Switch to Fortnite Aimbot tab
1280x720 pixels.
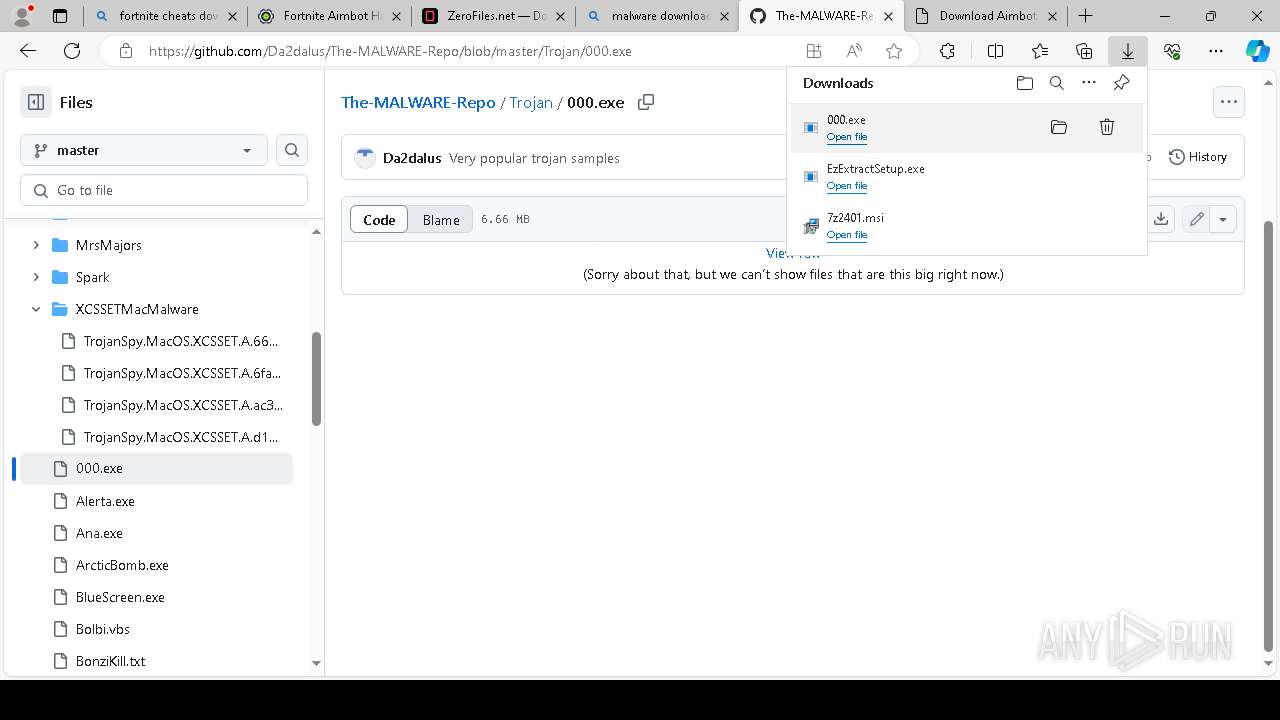tap(330, 16)
